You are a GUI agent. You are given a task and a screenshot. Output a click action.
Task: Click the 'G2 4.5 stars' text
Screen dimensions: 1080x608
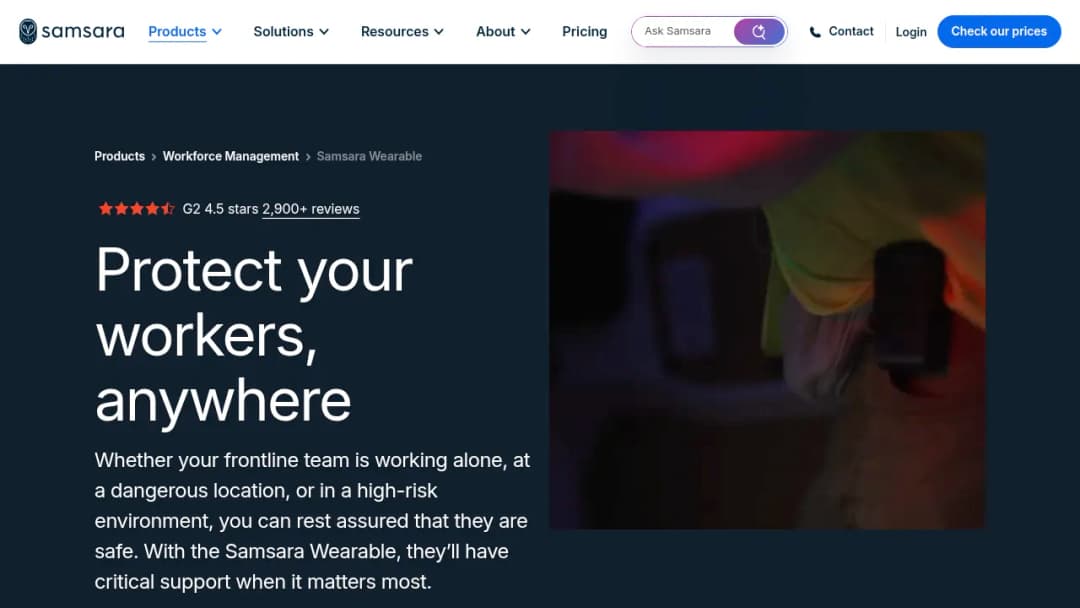pos(220,209)
